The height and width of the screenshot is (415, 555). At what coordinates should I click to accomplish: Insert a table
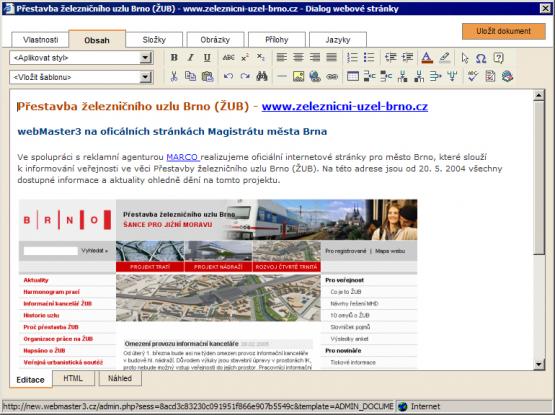[353, 76]
